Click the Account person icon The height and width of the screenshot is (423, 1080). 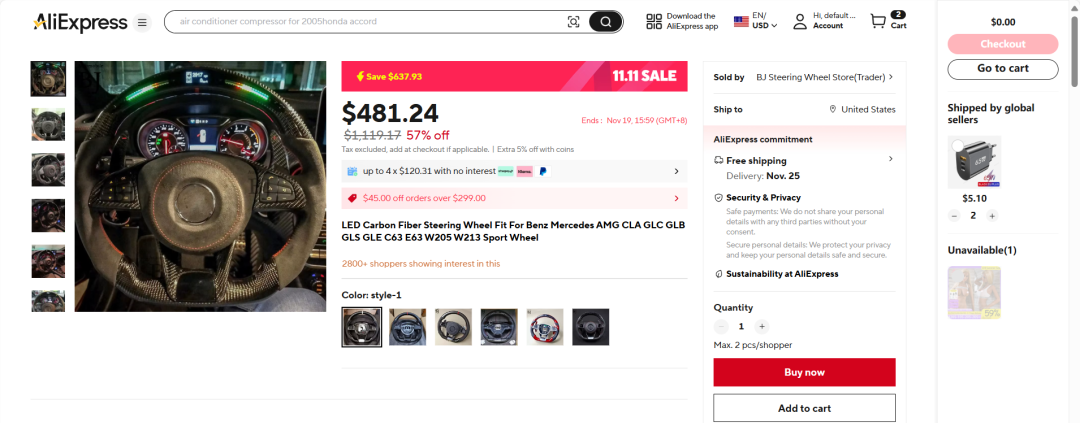(799, 21)
